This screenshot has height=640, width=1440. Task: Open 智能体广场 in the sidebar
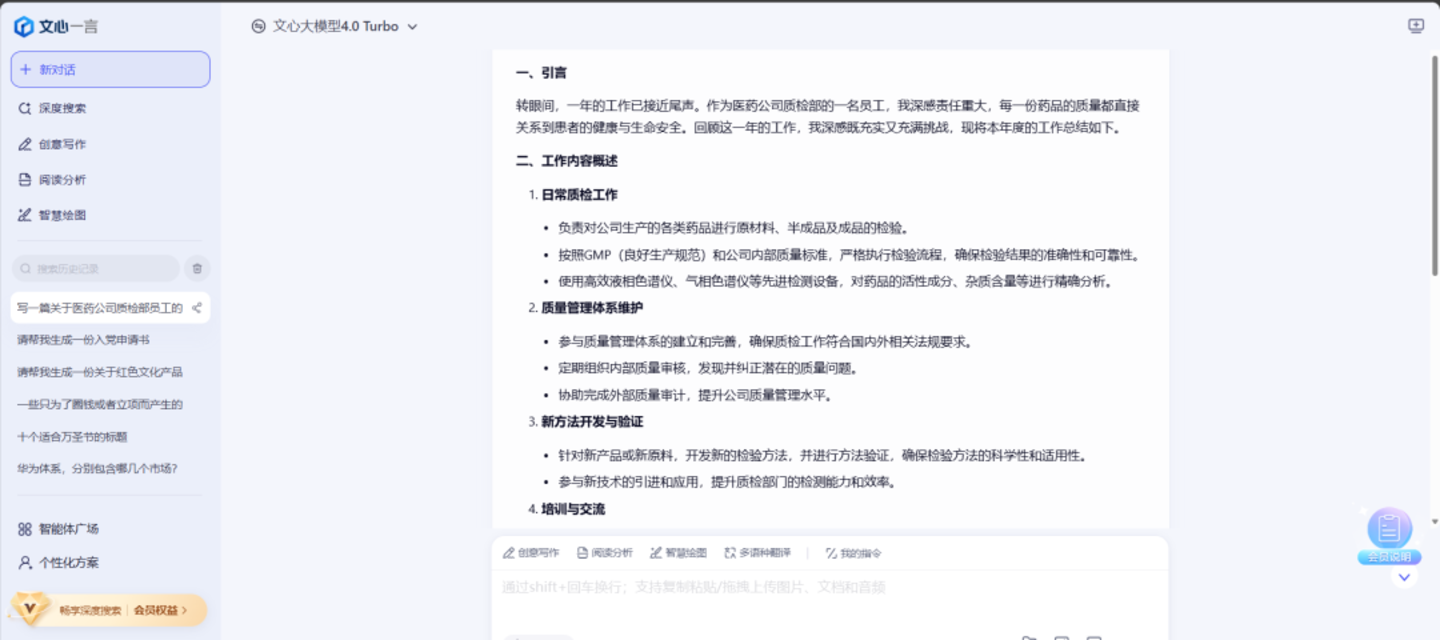[68, 529]
